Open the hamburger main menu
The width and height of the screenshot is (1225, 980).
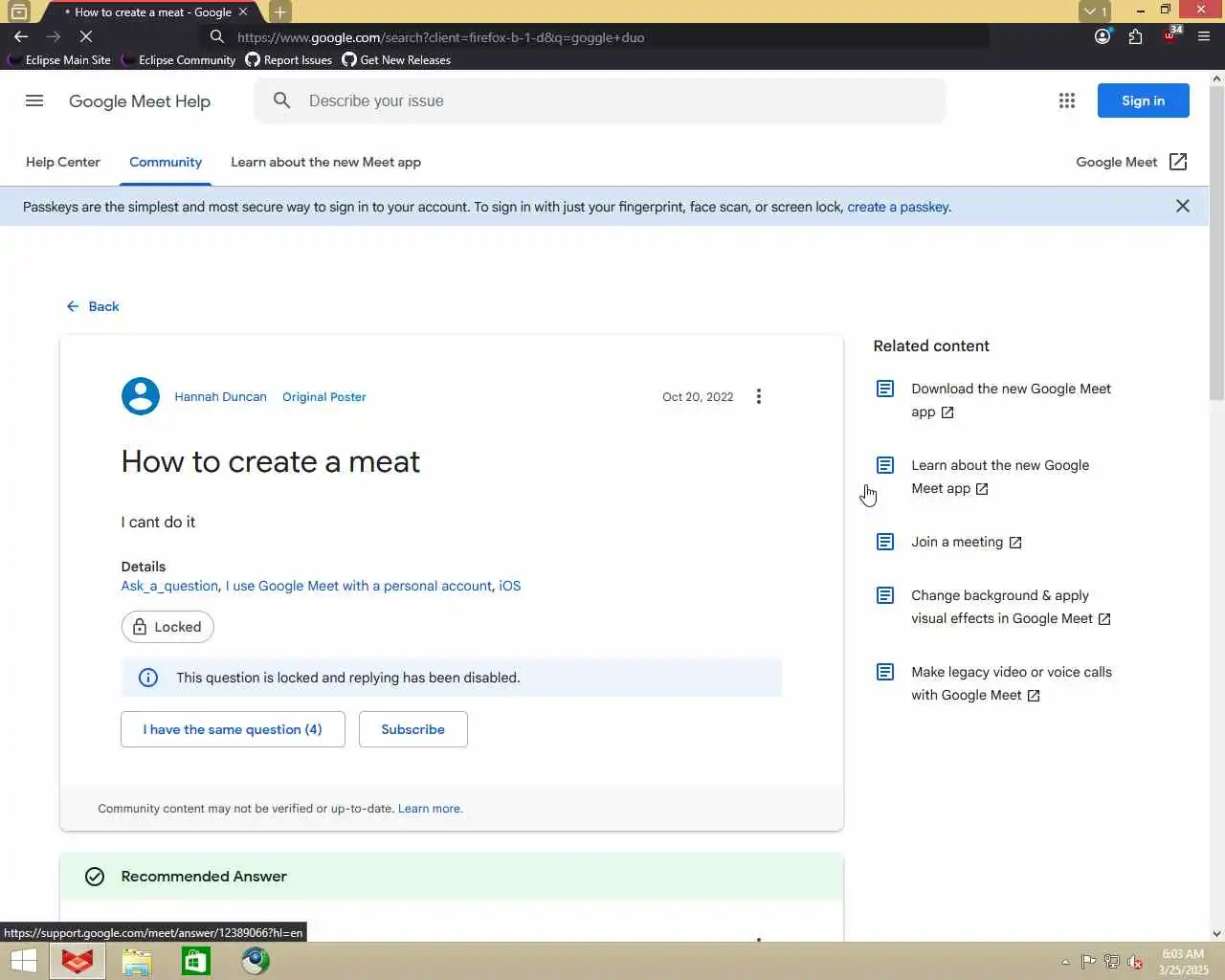coord(34,100)
